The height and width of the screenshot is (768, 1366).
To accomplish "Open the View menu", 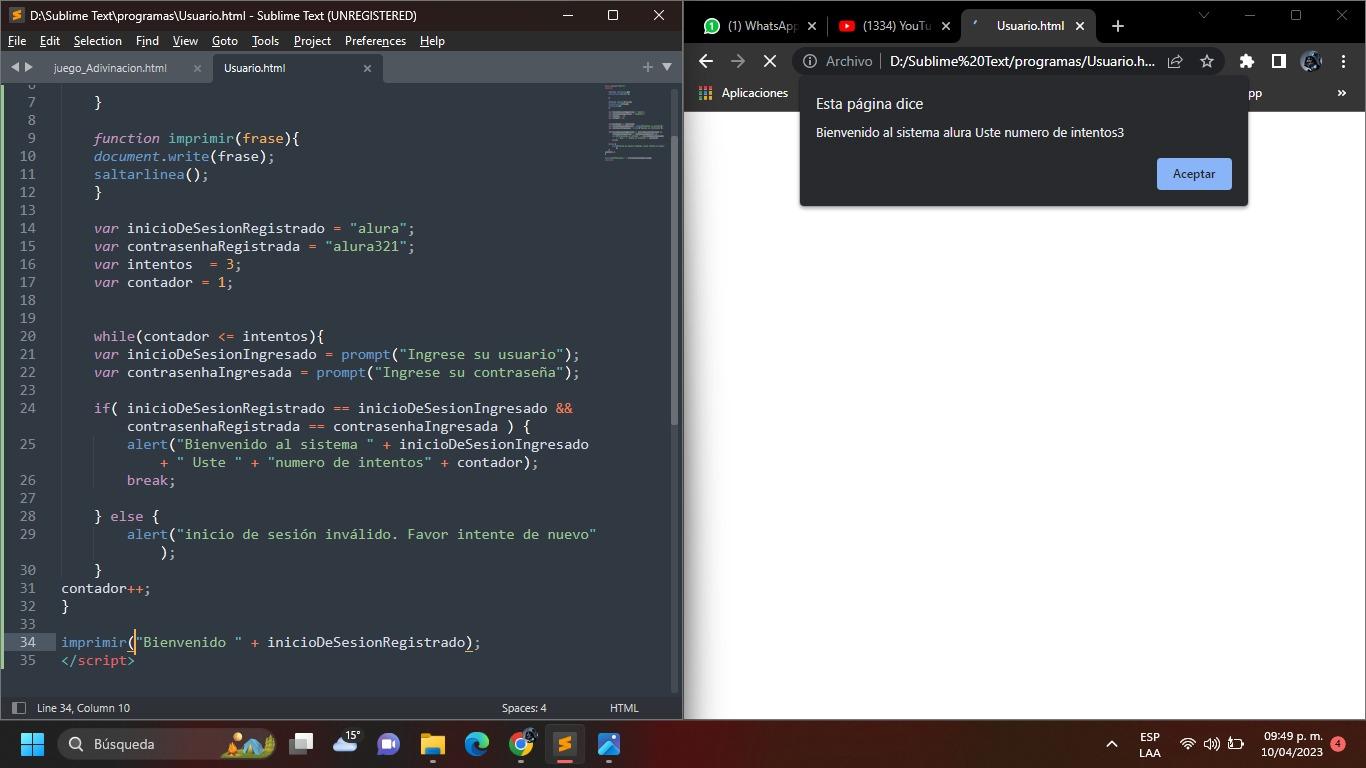I will pyautogui.click(x=185, y=41).
